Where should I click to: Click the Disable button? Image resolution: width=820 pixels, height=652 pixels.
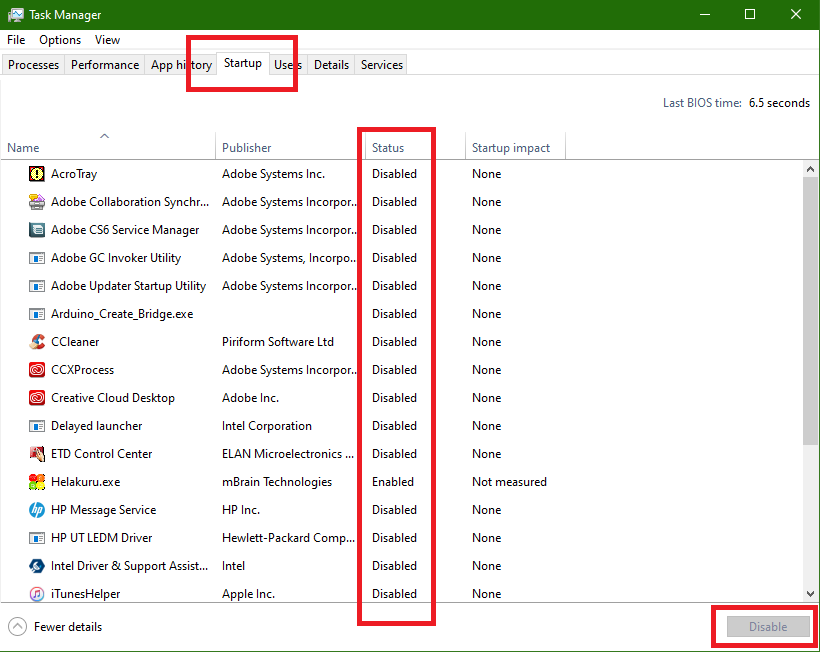[768, 626]
